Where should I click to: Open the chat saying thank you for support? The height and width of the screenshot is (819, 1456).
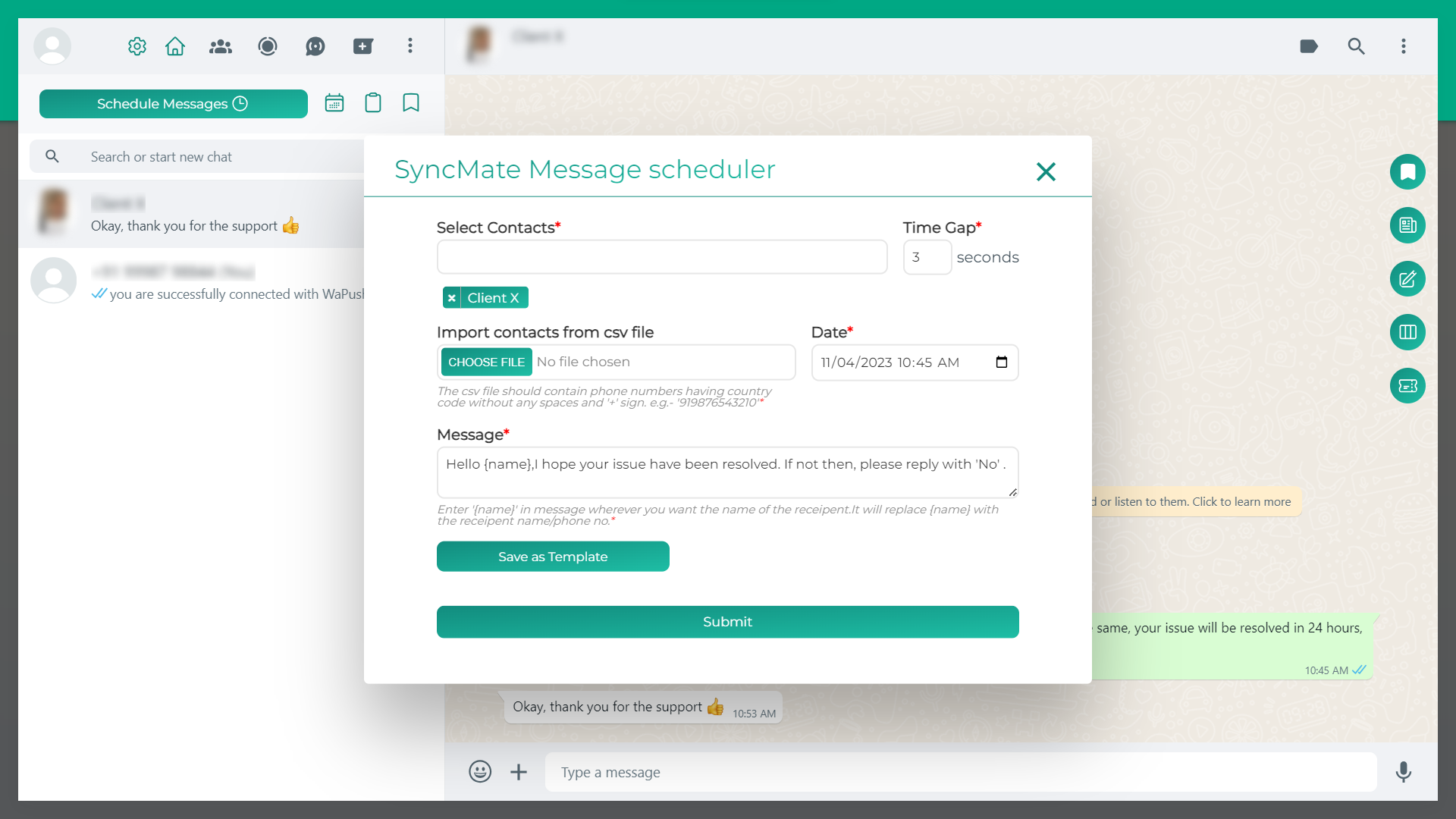(191, 214)
